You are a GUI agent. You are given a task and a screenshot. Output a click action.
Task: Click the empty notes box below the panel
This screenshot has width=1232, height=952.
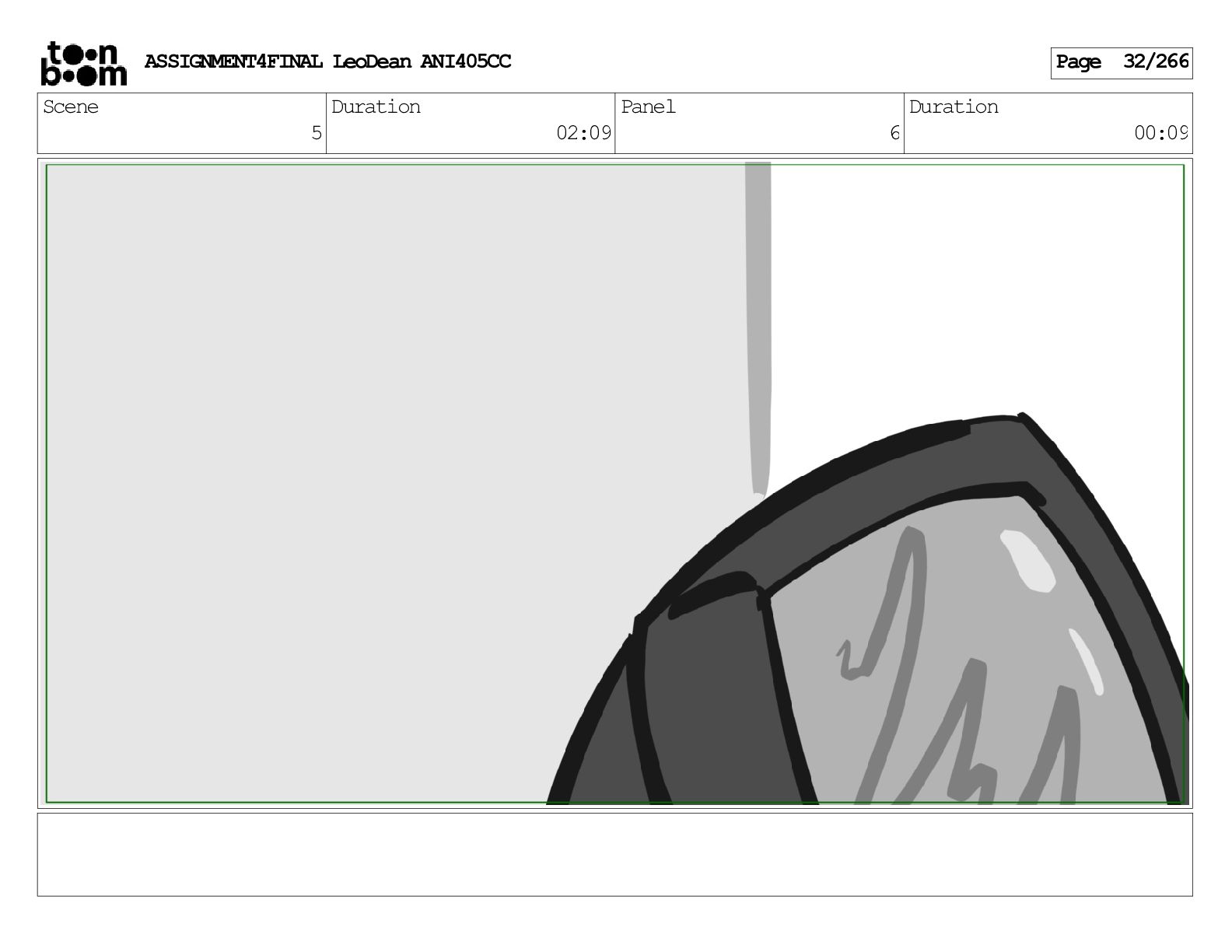coord(615,855)
